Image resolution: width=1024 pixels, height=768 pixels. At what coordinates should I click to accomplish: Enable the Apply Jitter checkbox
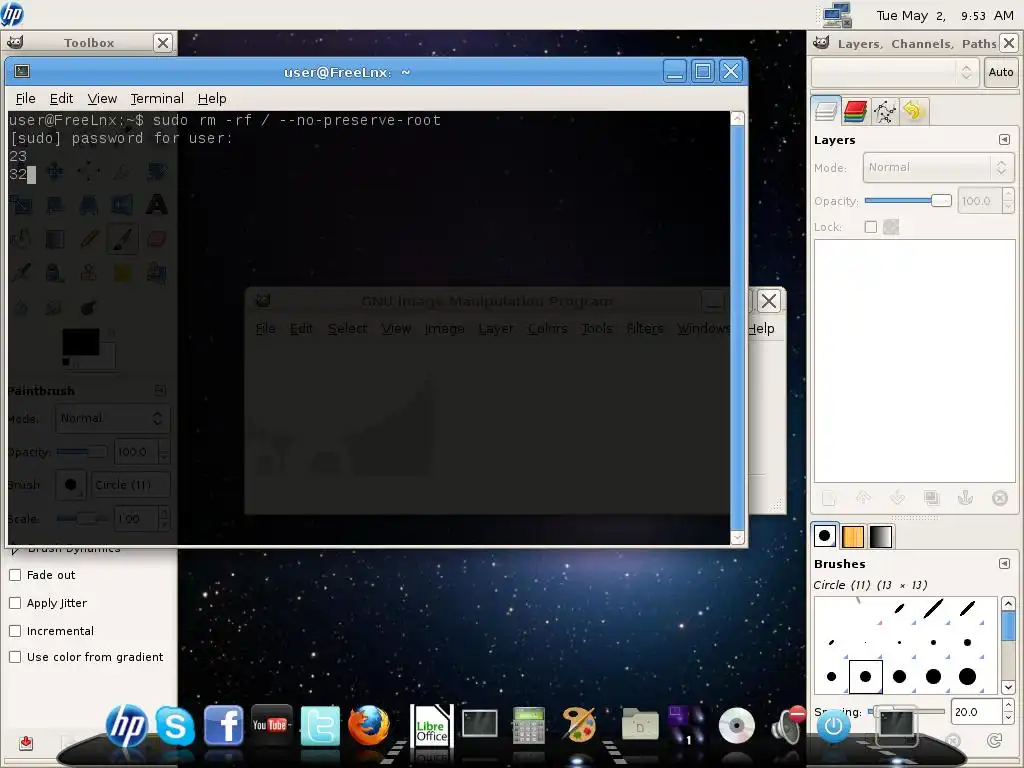tap(15, 603)
